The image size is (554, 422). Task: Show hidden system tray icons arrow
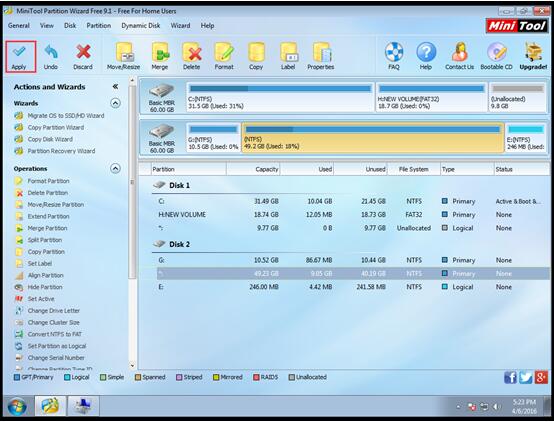[458, 407]
